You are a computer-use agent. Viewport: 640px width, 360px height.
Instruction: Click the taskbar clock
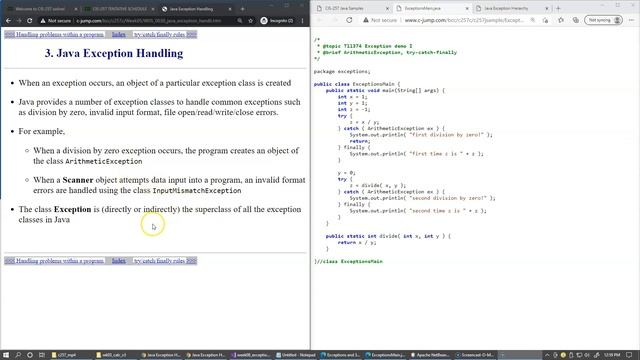click(612, 355)
